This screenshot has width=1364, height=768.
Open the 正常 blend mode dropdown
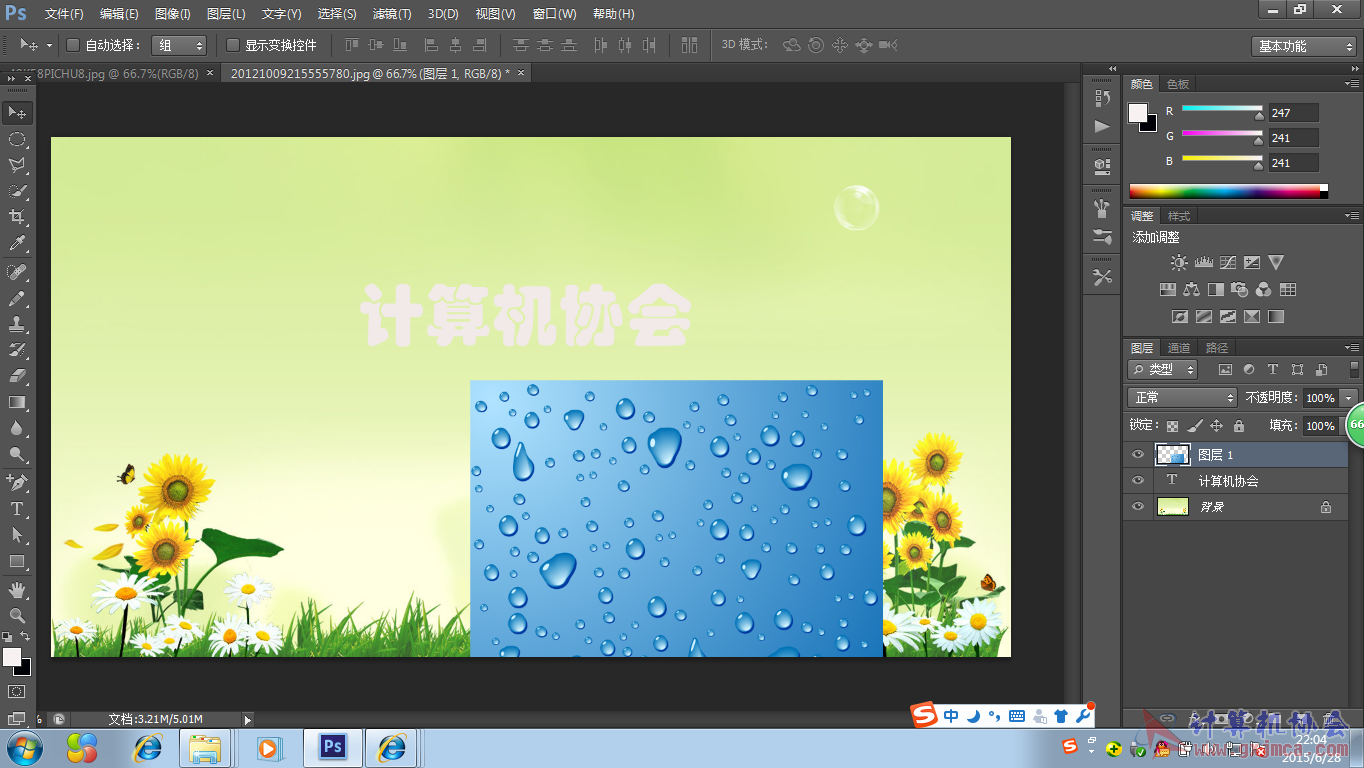1182,398
